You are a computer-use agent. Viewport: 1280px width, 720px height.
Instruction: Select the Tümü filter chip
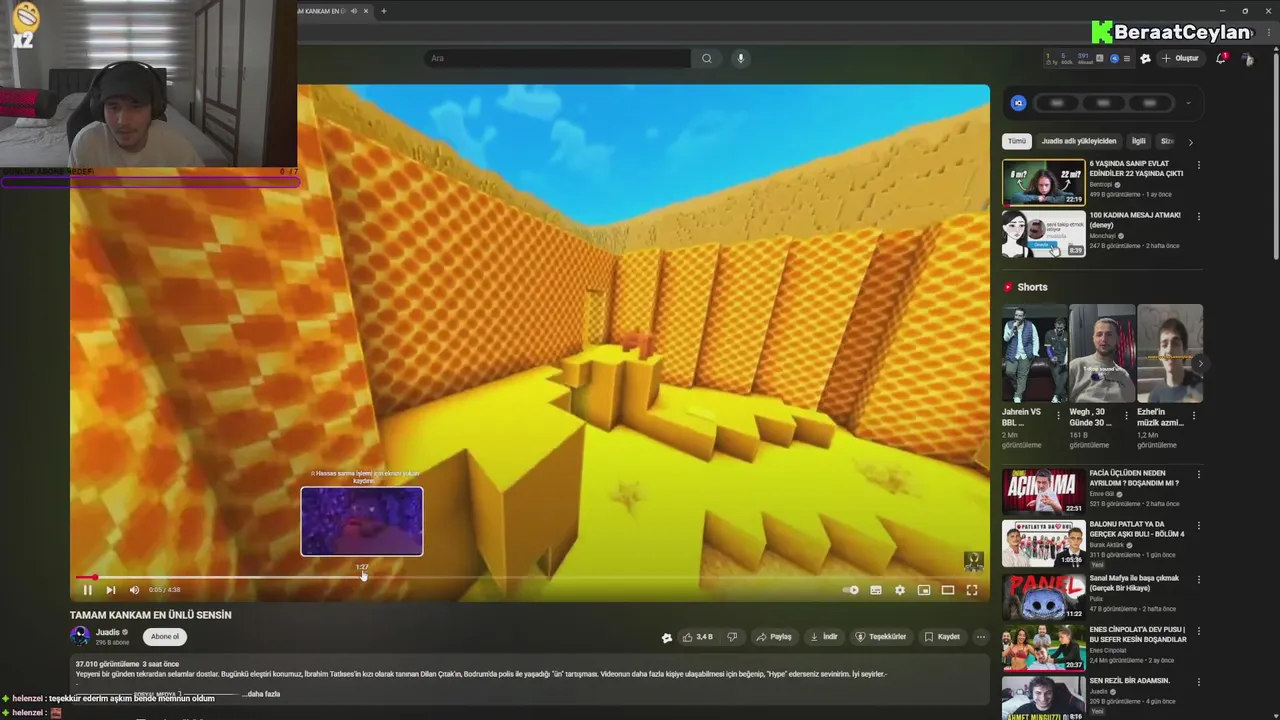(1017, 142)
